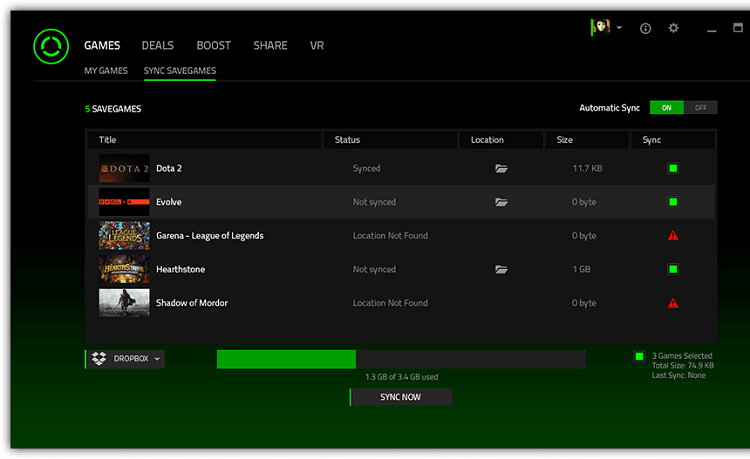Expand the account dropdown arrow beside avatar
Viewport: 750px width, 459px height.
[619, 28]
